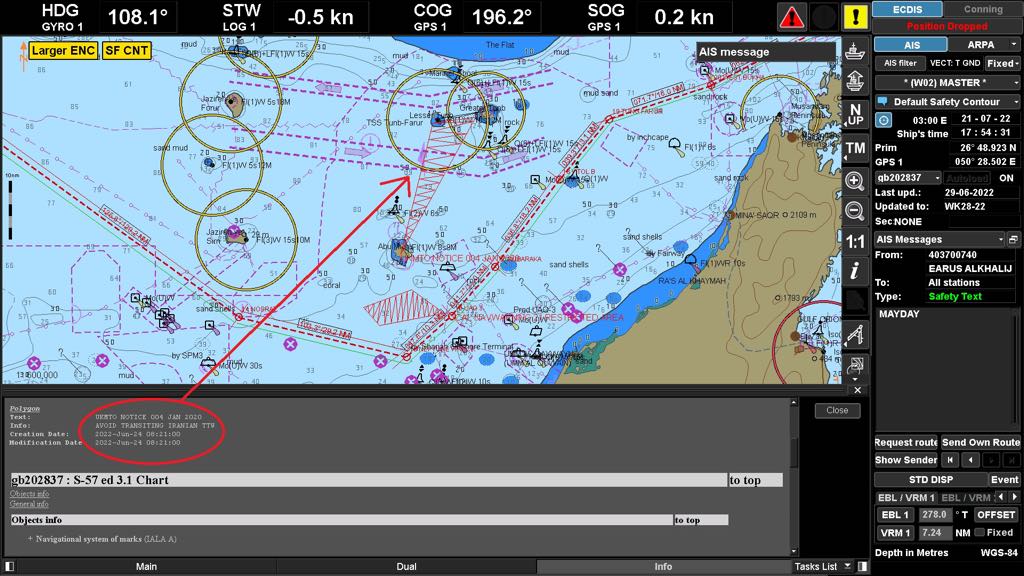
Task: Toggle True Motion (TM) mode
Action: click(x=855, y=148)
